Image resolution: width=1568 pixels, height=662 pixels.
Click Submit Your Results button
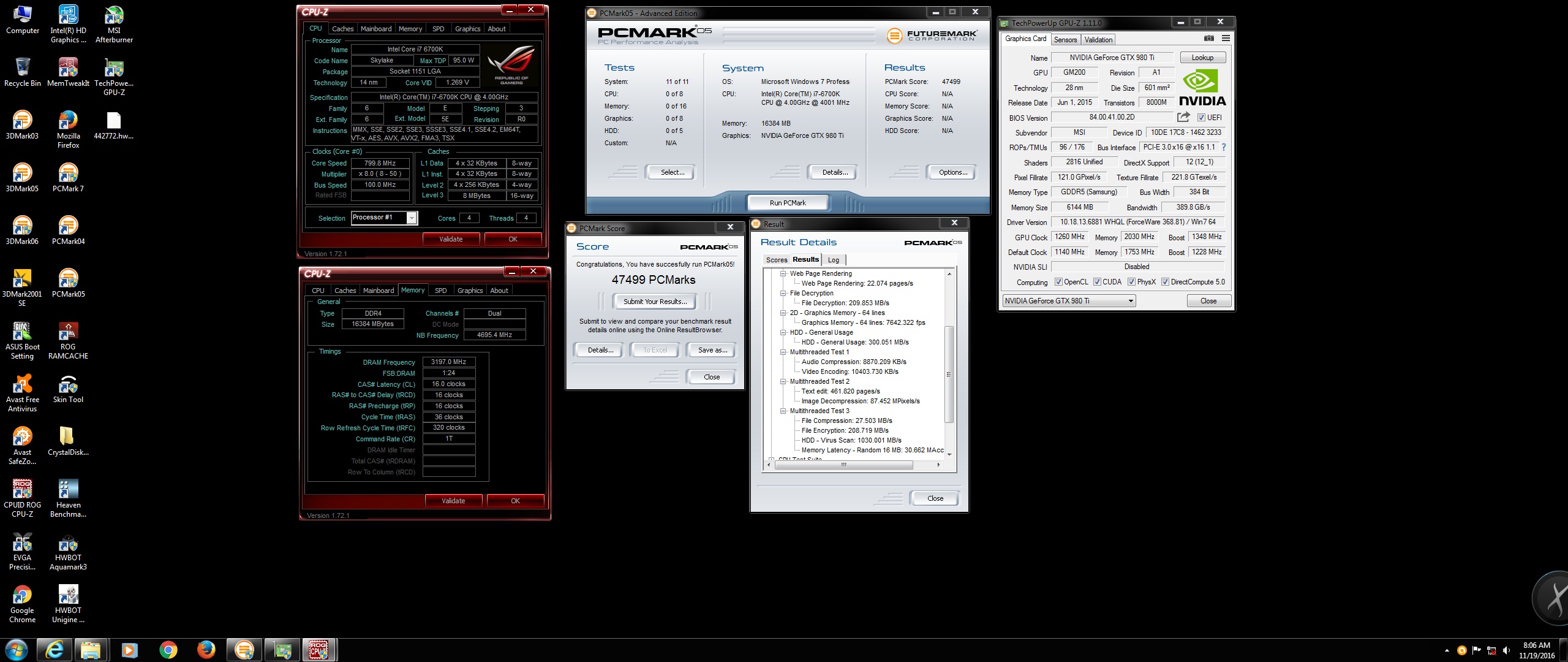(655, 301)
